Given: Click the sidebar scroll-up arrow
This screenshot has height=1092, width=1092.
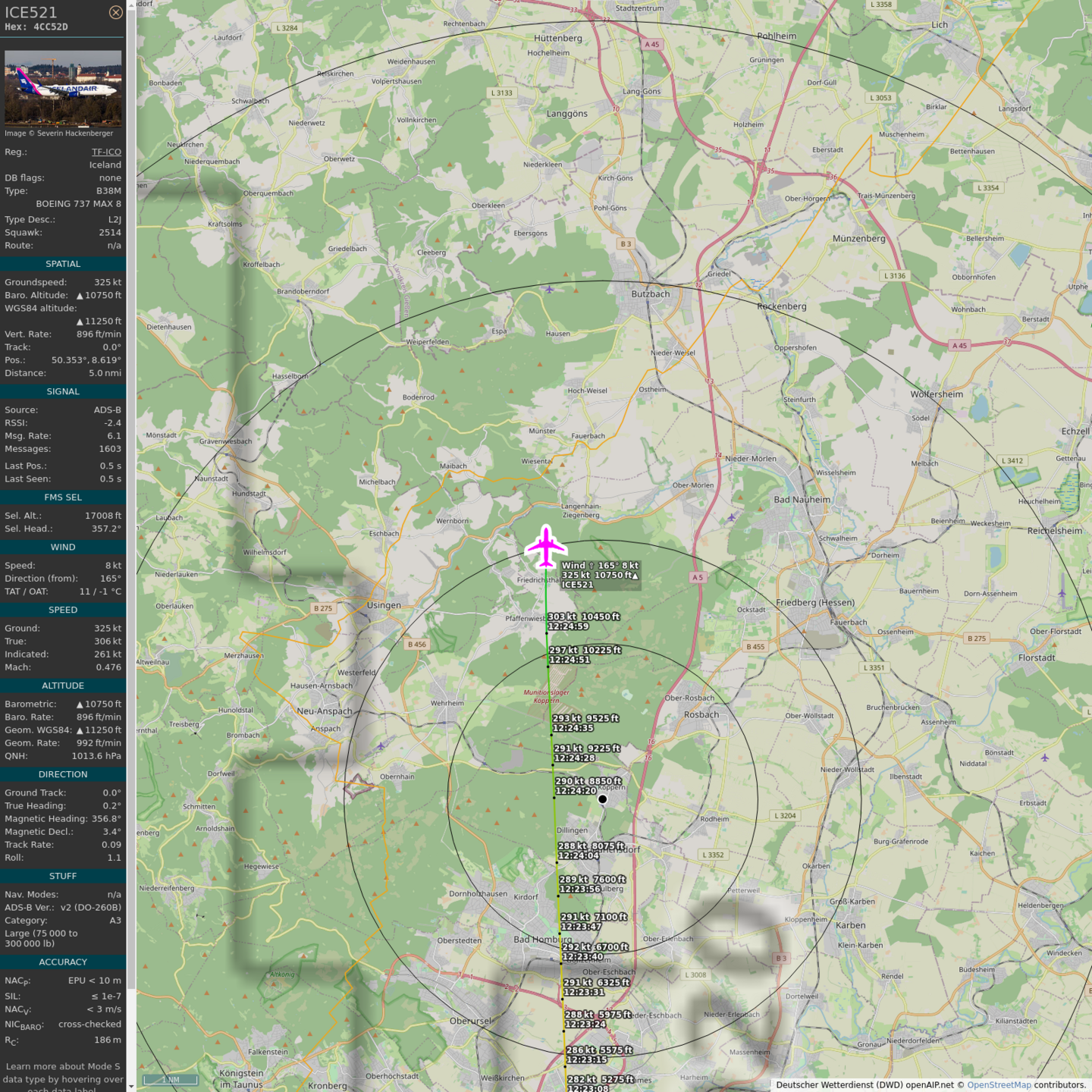Looking at the screenshot, I should coord(131,5).
